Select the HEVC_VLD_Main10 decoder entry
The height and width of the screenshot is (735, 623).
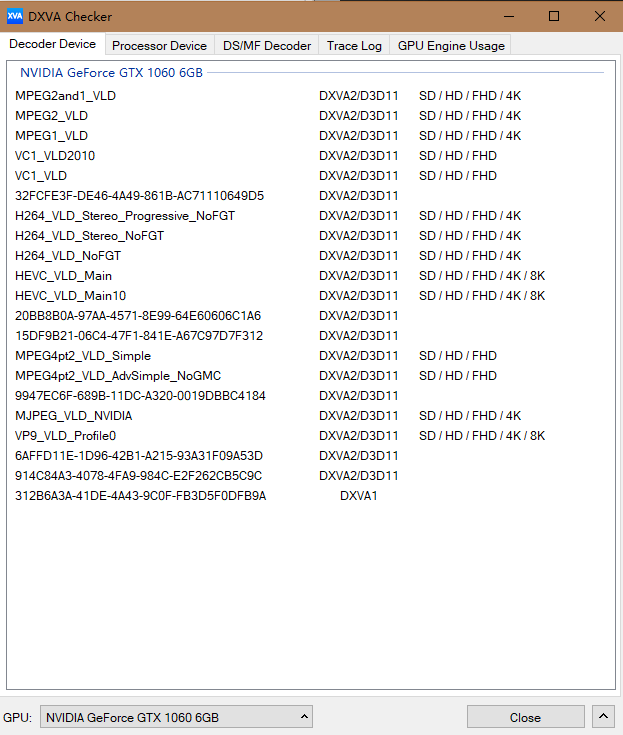(x=71, y=295)
